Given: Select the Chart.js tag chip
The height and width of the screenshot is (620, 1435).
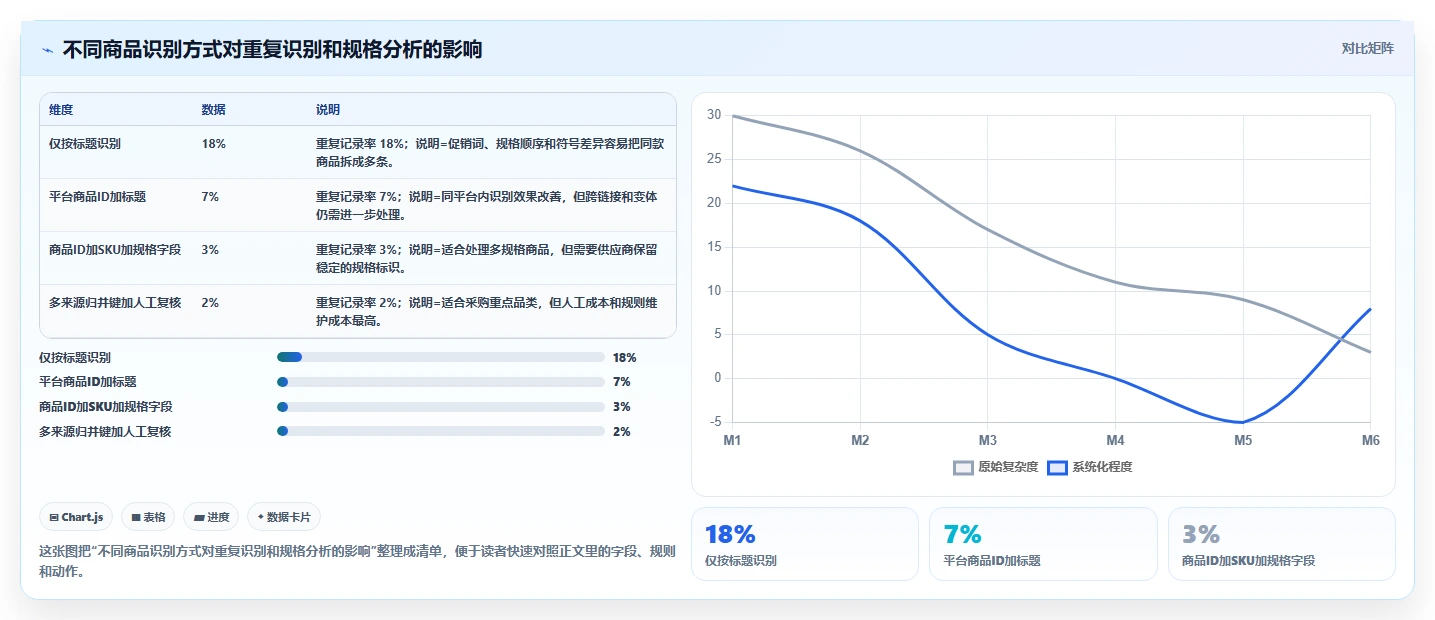Looking at the screenshot, I should click(77, 517).
